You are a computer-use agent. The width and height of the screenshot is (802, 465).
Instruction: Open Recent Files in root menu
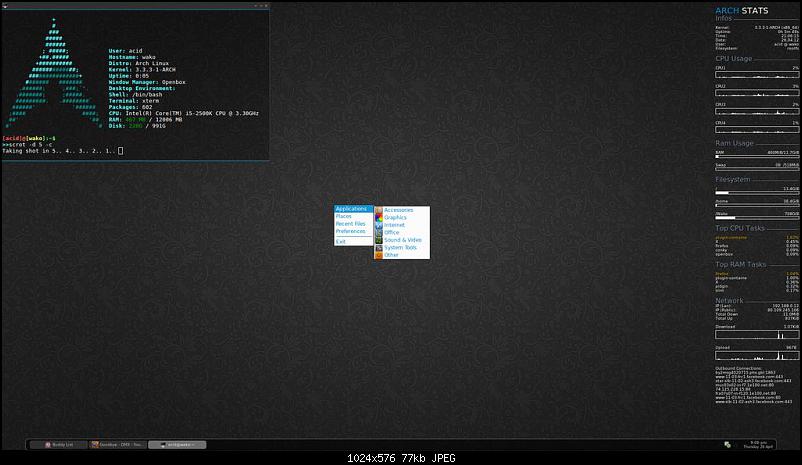pyautogui.click(x=353, y=224)
